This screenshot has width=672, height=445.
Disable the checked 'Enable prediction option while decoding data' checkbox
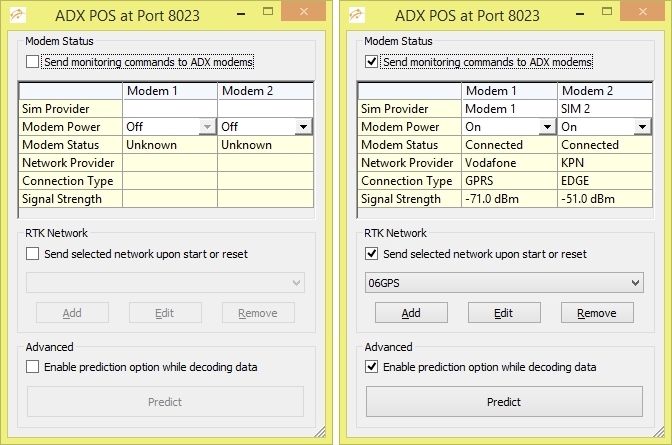373,367
